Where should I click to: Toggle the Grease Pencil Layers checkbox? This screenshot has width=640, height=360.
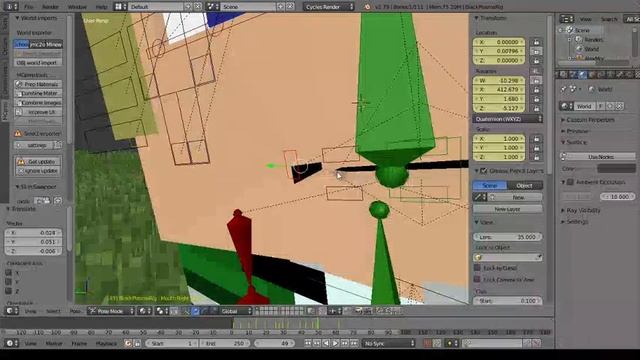(484, 171)
